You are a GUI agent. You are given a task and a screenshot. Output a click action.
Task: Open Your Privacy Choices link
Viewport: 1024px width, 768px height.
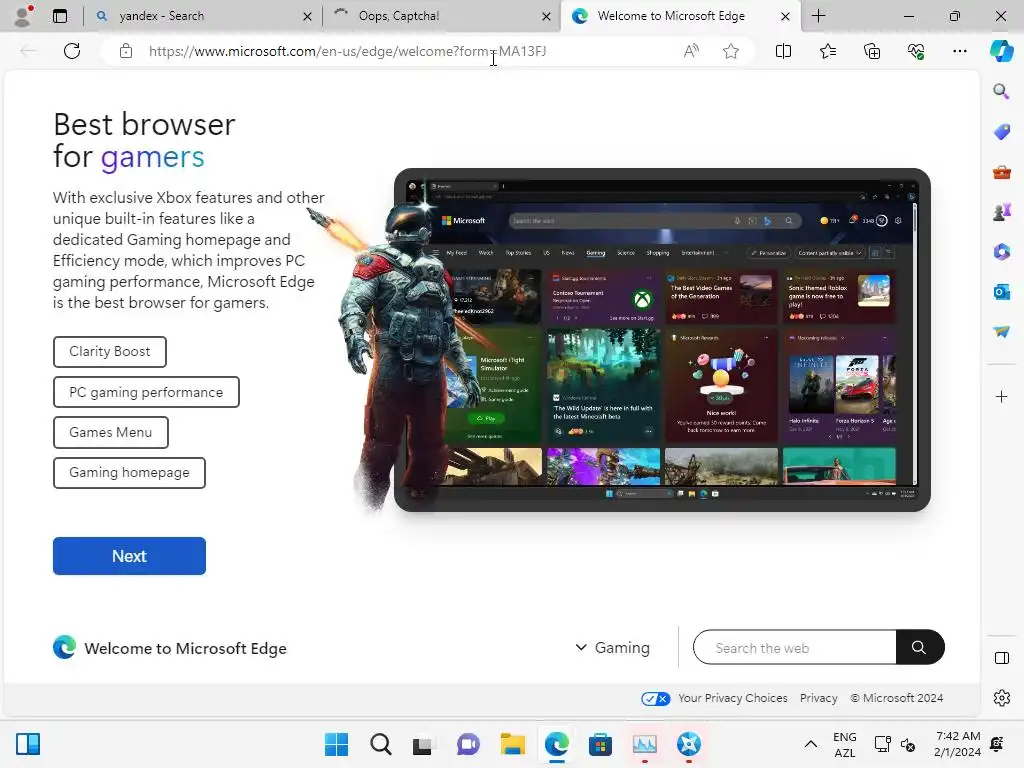(732, 697)
